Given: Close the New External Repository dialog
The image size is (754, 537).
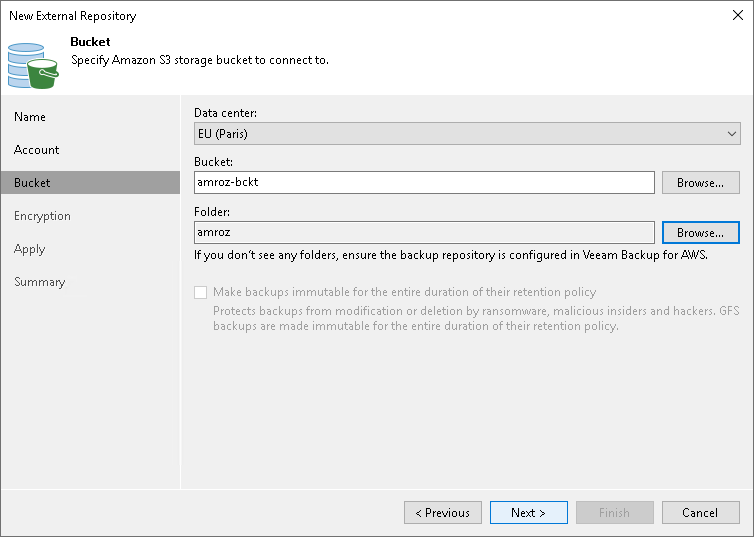Looking at the screenshot, I should [x=737, y=16].
